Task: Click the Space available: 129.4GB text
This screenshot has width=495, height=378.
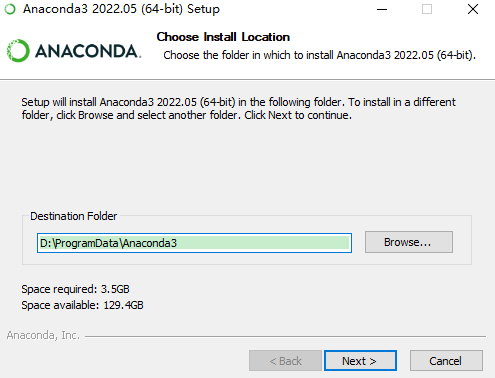Action: [x=82, y=305]
